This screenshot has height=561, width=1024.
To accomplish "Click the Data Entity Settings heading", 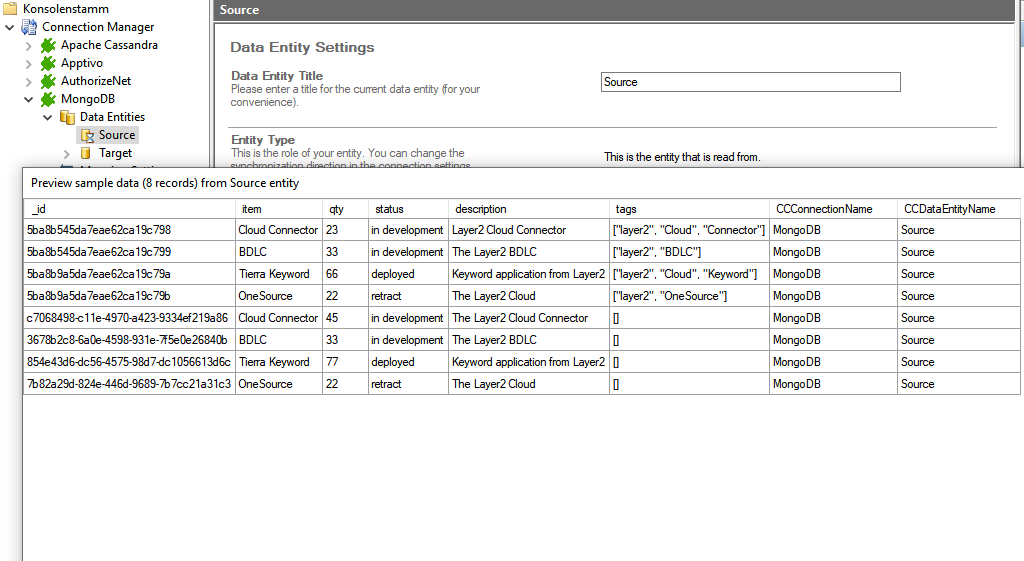I will (302, 48).
